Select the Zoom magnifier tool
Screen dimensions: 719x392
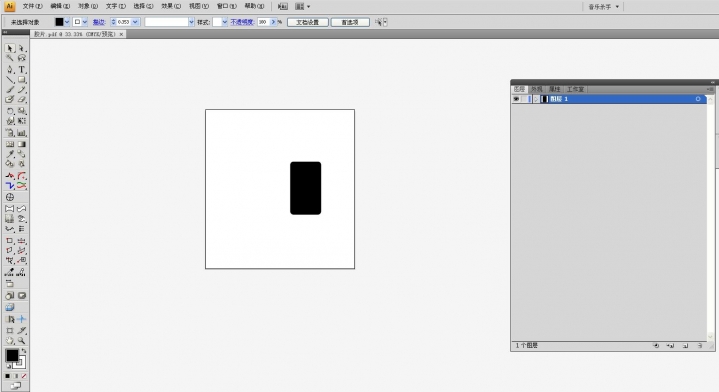pos(22,341)
